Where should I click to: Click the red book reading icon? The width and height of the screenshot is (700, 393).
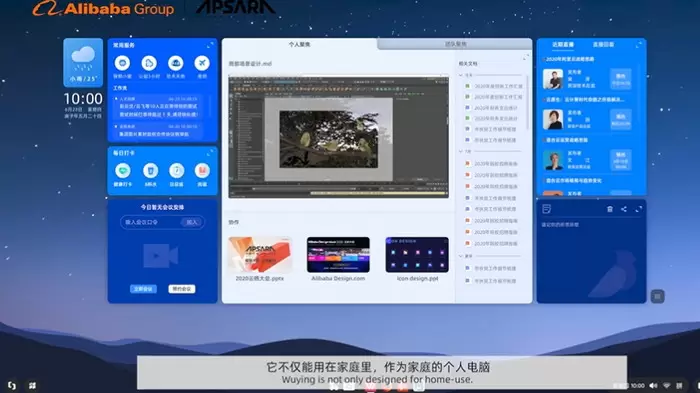click(x=202, y=170)
